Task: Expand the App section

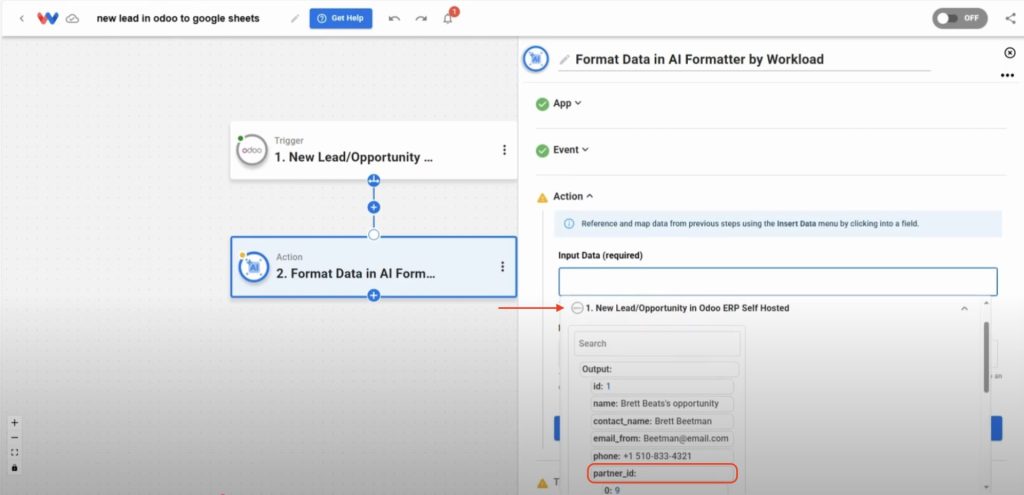Action: point(567,103)
